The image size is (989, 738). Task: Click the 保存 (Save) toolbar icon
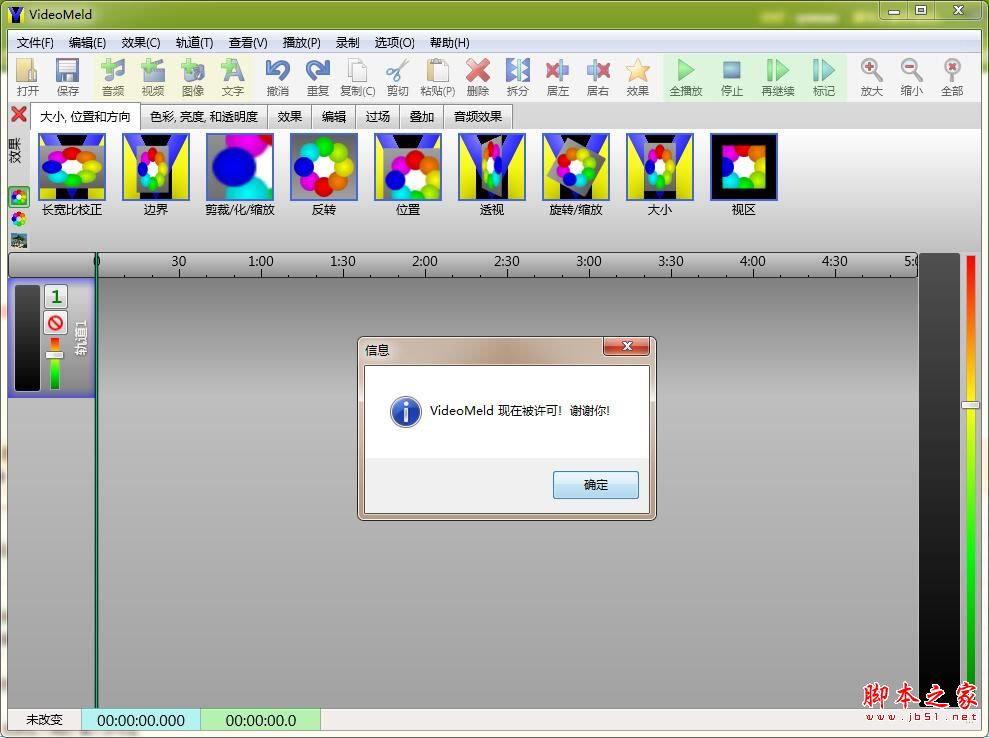pyautogui.click(x=67, y=77)
